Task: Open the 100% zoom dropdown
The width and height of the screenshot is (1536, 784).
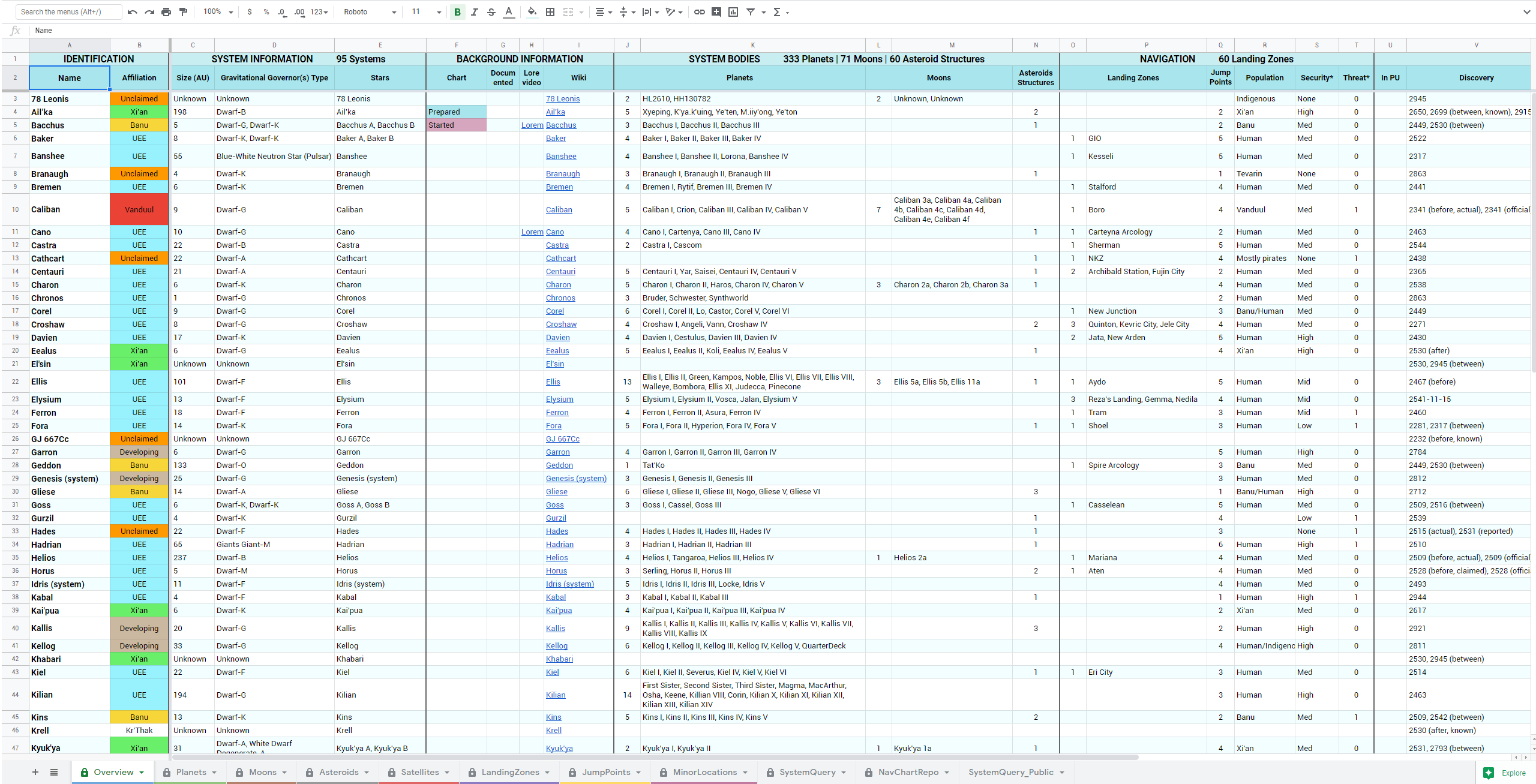Action: coord(217,11)
